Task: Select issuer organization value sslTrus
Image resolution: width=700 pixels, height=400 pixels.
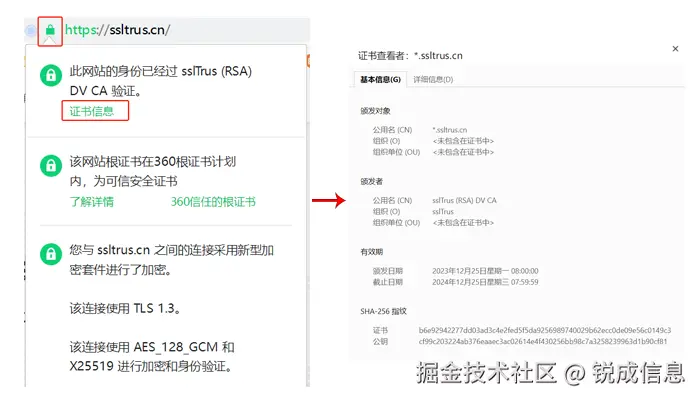Action: 443,212
